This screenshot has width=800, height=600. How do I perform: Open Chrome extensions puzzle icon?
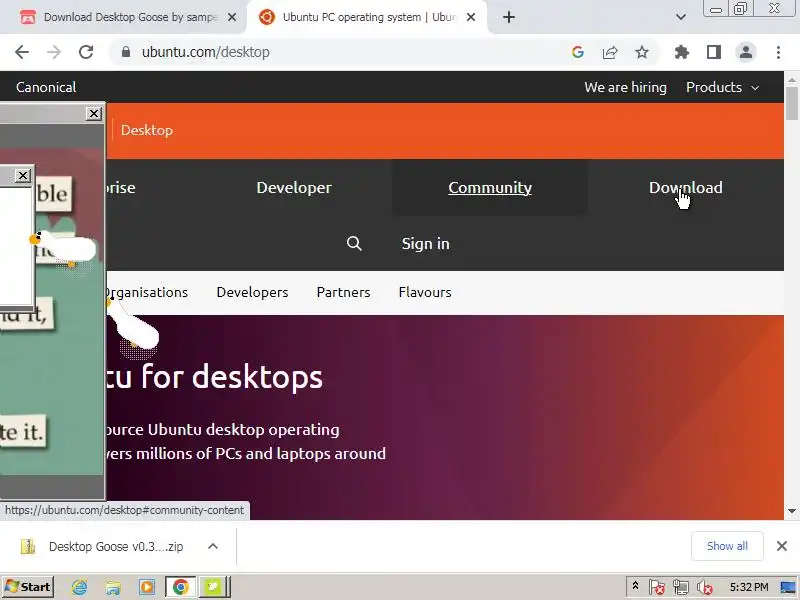(682, 52)
